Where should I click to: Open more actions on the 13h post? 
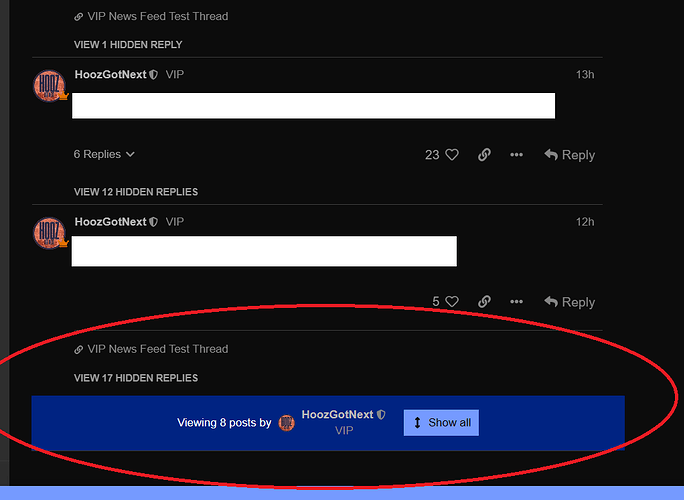pos(516,155)
